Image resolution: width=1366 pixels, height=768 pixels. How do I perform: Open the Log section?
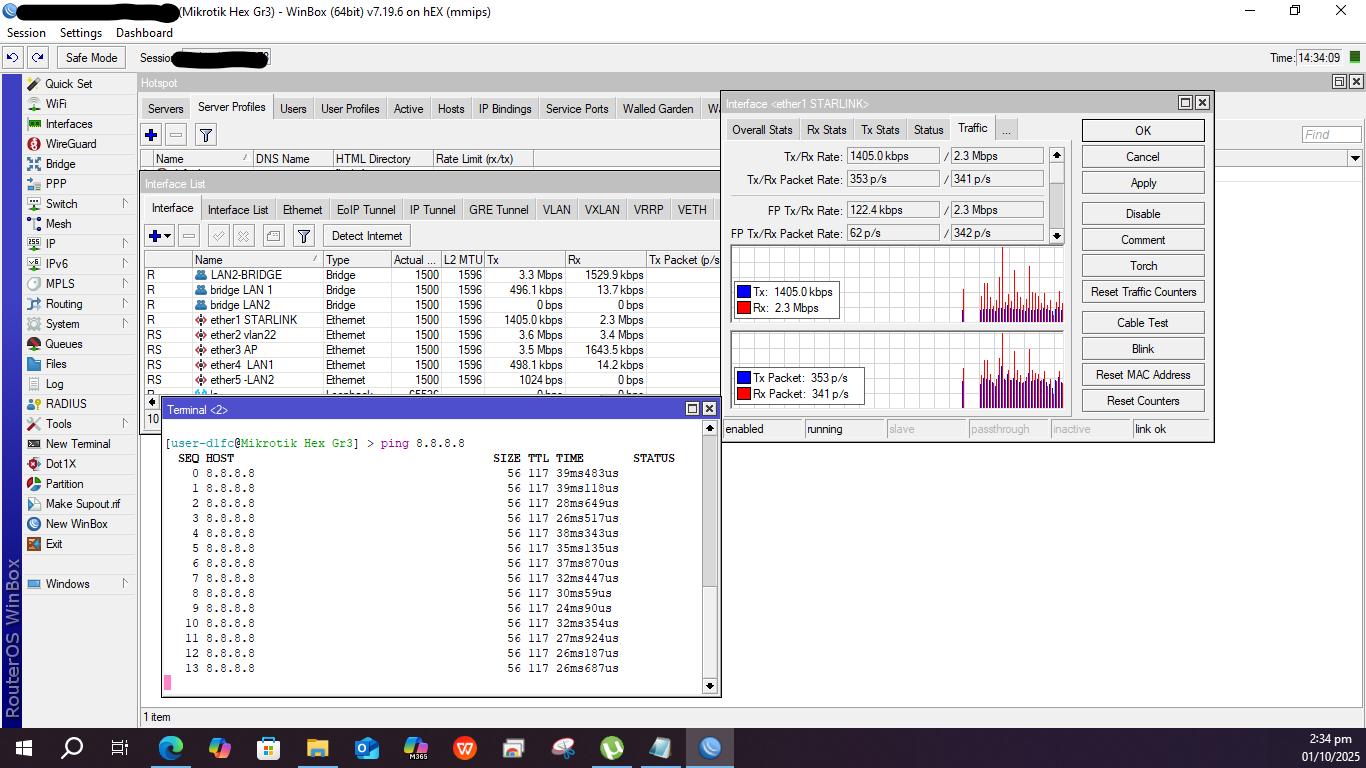(54, 384)
